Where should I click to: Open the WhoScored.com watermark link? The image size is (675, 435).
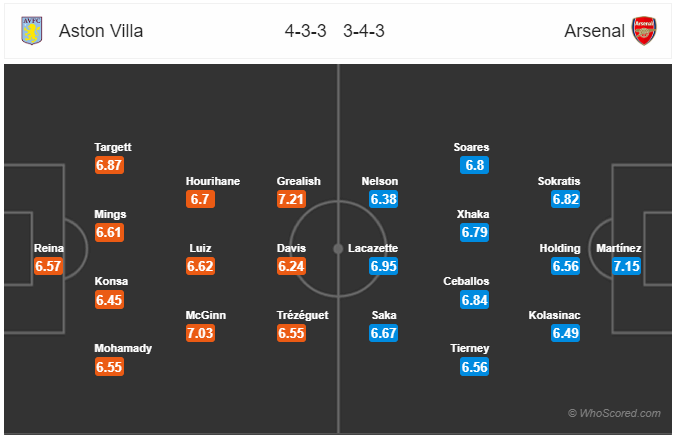(x=614, y=413)
